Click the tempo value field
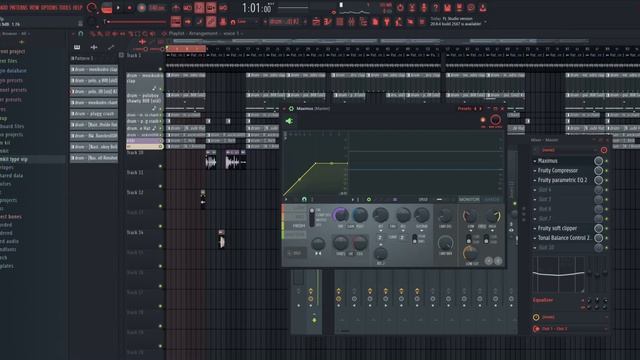 point(156,8)
